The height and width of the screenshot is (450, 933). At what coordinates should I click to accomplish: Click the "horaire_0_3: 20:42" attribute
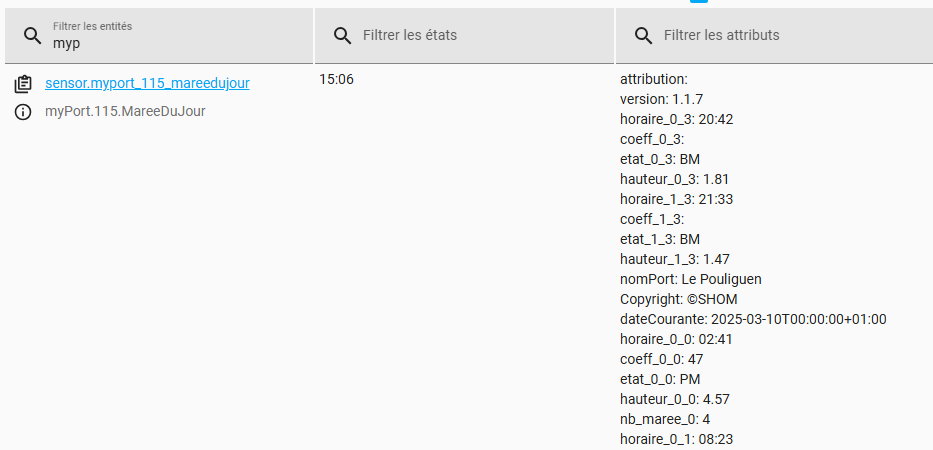click(x=677, y=119)
